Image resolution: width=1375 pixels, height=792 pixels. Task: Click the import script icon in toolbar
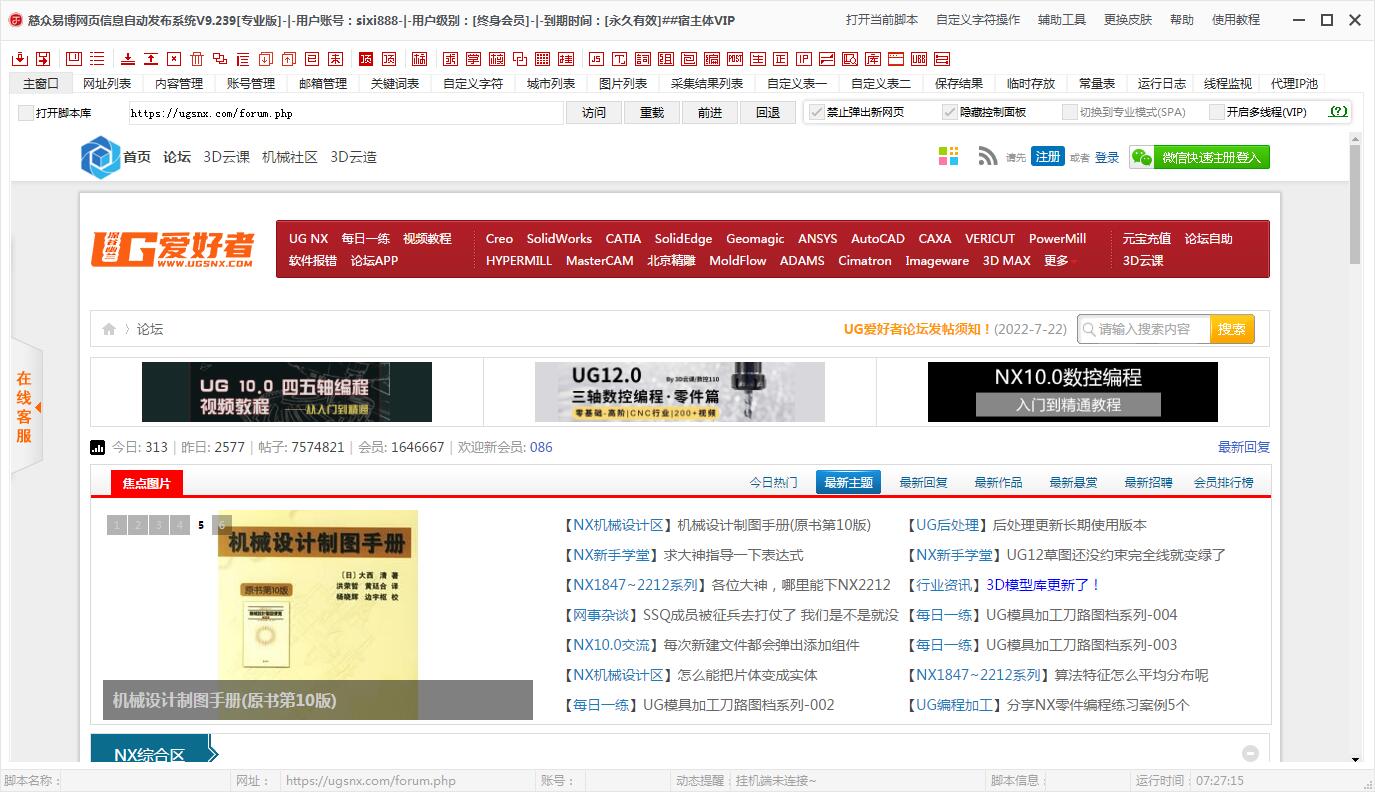point(19,59)
